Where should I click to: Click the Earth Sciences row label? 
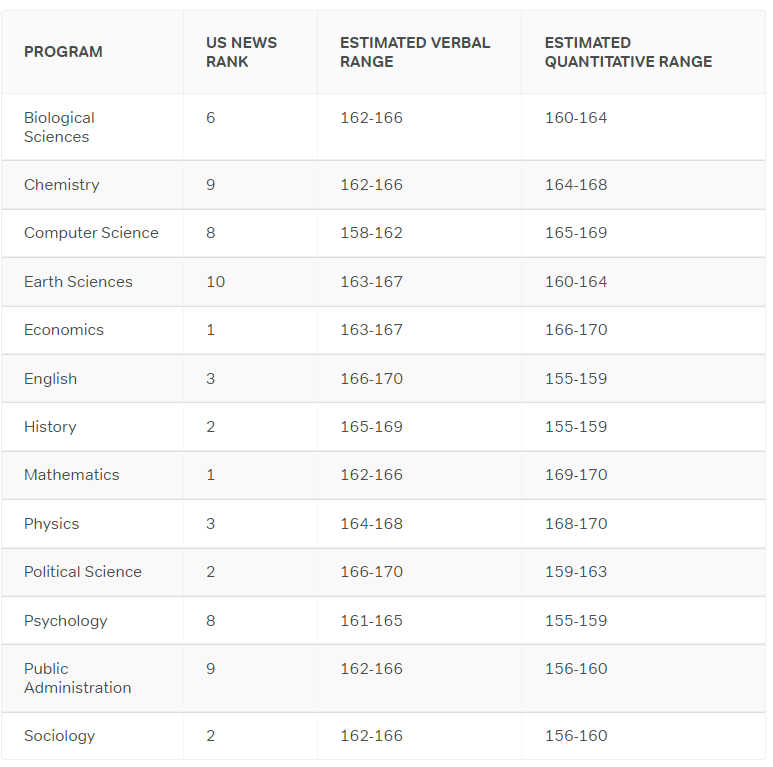(78, 281)
